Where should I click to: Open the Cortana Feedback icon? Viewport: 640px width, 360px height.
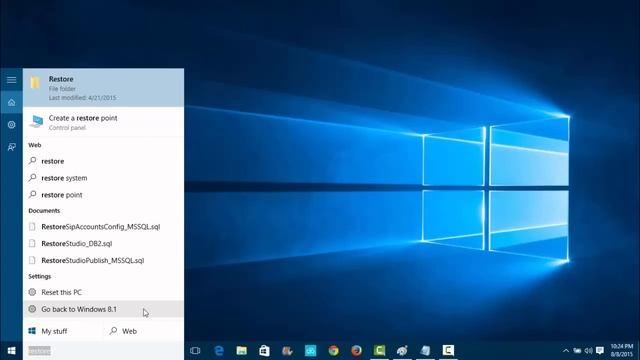click(x=11, y=147)
